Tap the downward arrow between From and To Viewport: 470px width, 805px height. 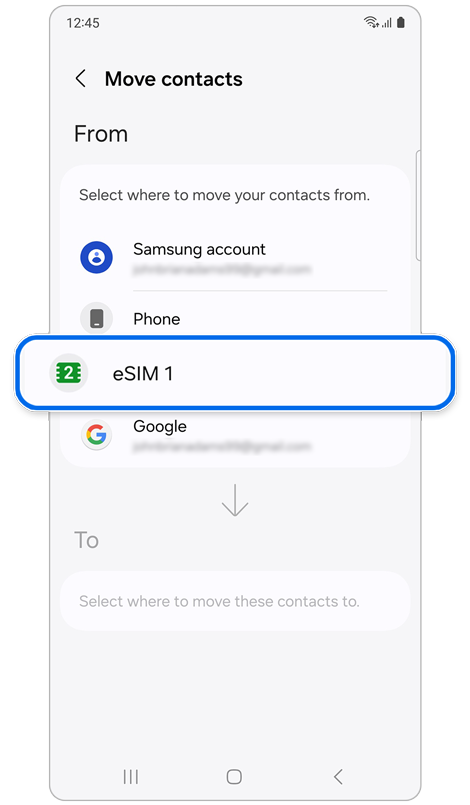235,500
